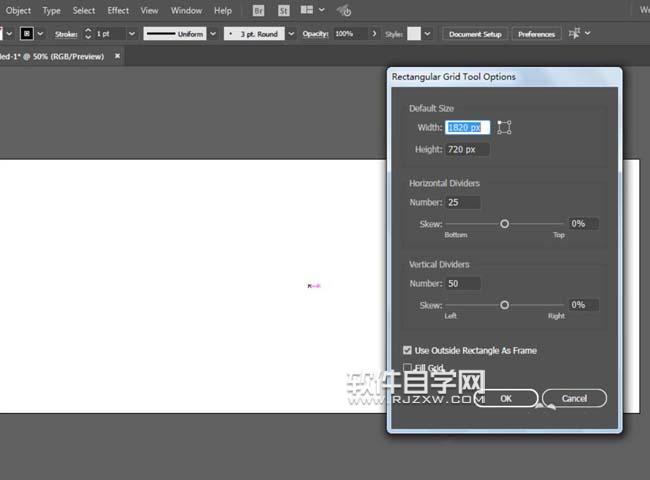The width and height of the screenshot is (650, 480).
Task: Click the align options icon after Preferences
Action: coord(577,33)
